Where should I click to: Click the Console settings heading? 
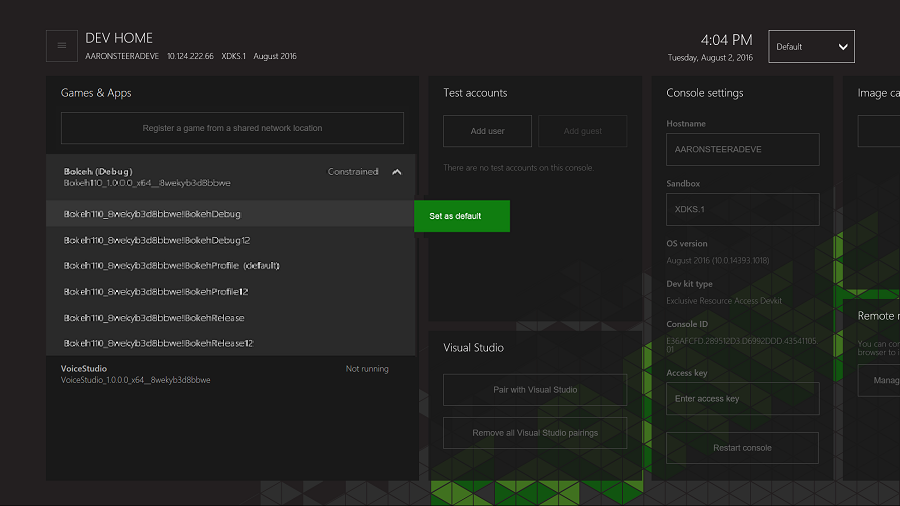(x=704, y=93)
